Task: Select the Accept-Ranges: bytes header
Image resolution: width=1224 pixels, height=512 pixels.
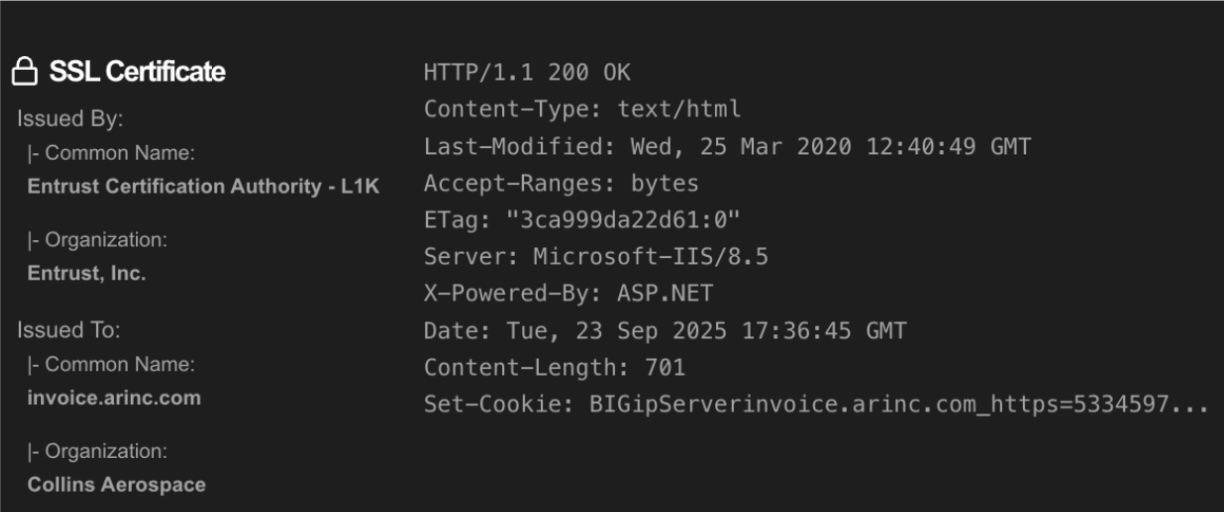Action: 561,184
